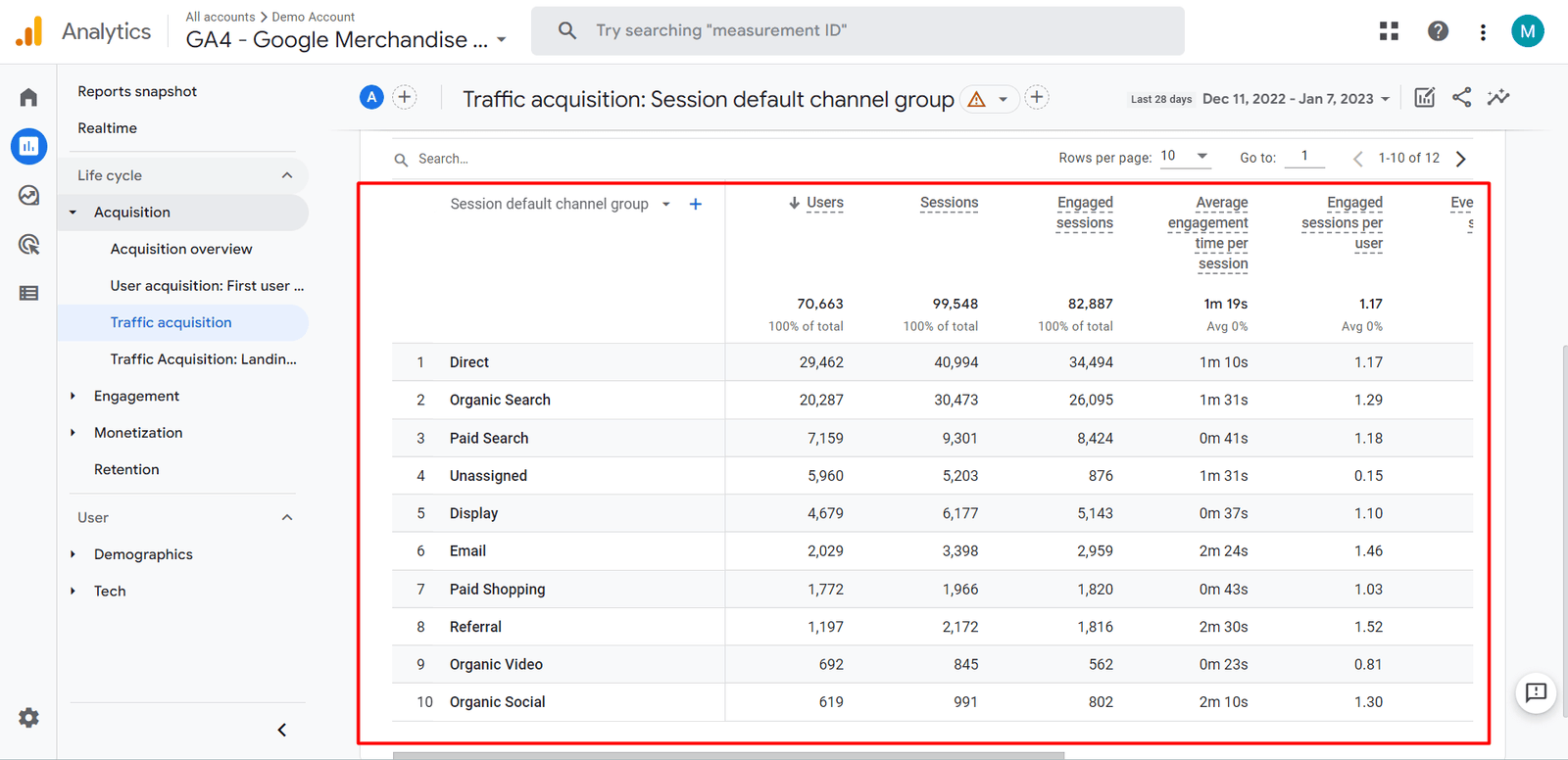Screen dimensions: 1568x760
Task: Open Reports snapshot
Action: point(137,91)
